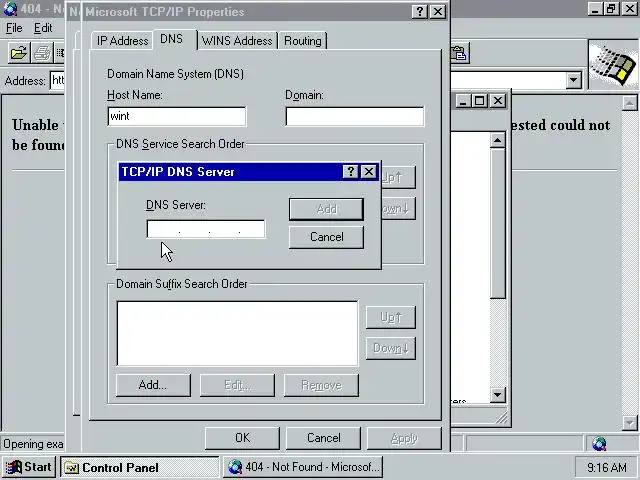Open the File menu in browser

14,28
